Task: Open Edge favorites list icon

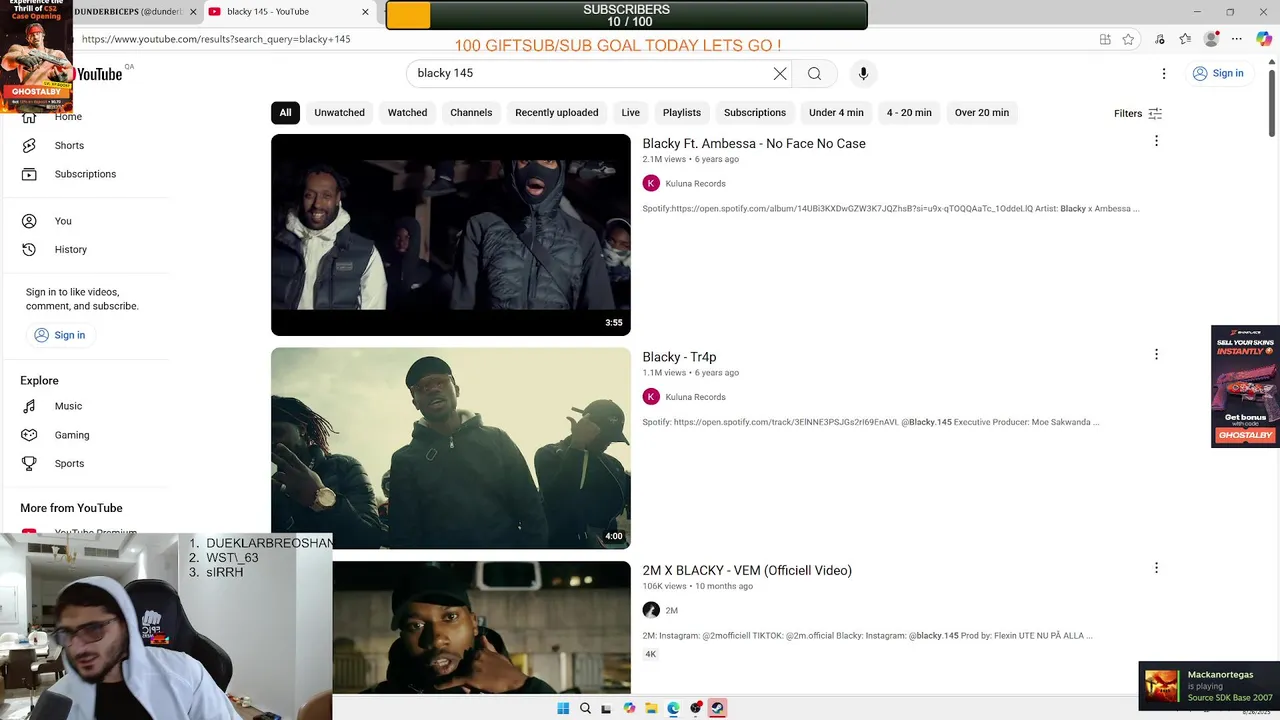Action: point(1185,39)
